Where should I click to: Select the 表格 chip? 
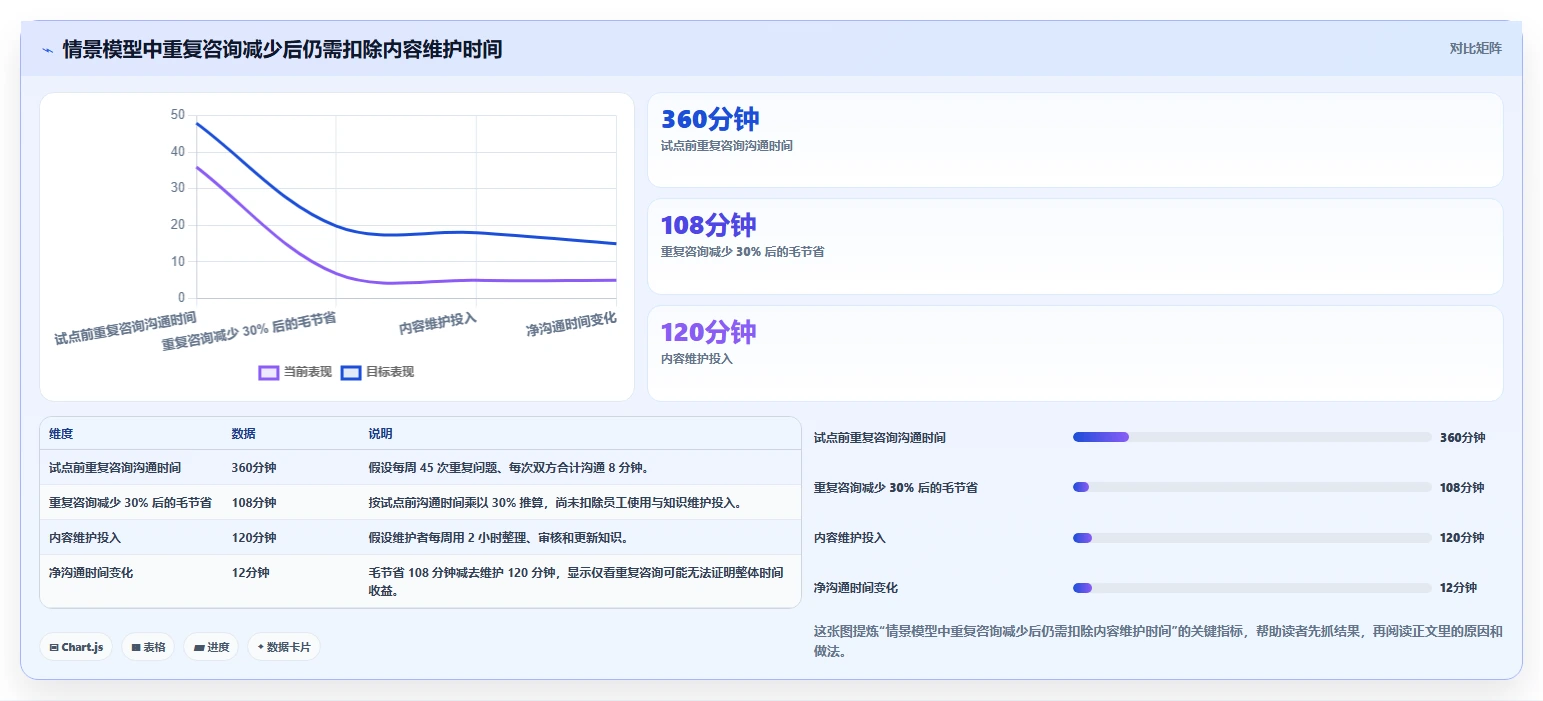point(148,647)
